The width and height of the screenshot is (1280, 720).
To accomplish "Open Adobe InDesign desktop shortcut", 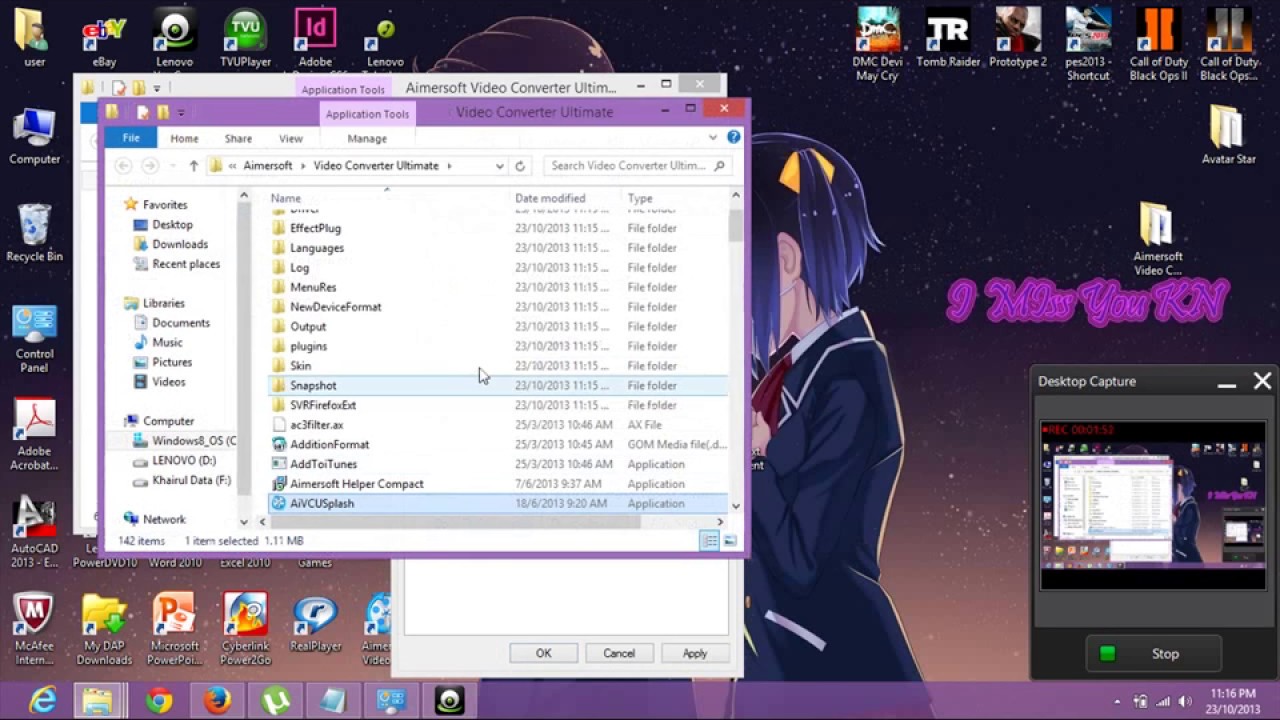I will coord(315,40).
